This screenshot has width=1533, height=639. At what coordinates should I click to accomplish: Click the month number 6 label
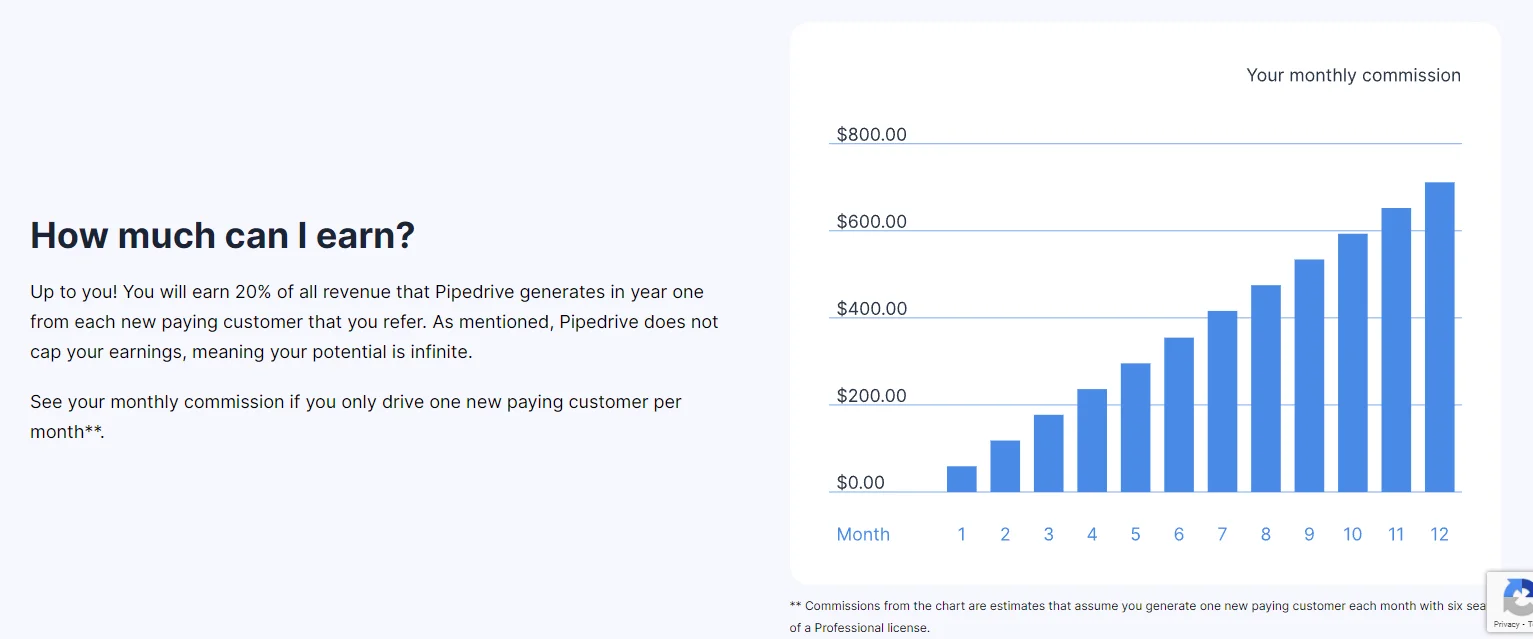click(1179, 534)
